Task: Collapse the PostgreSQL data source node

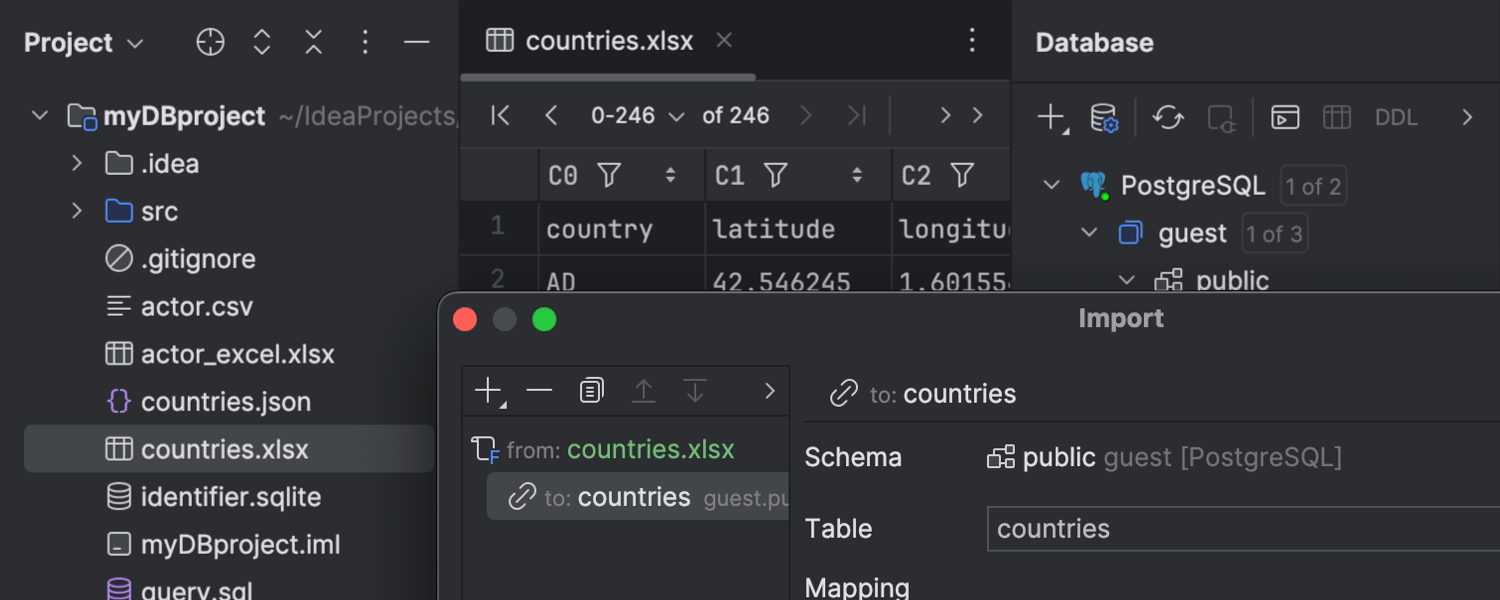Action: coord(1051,186)
